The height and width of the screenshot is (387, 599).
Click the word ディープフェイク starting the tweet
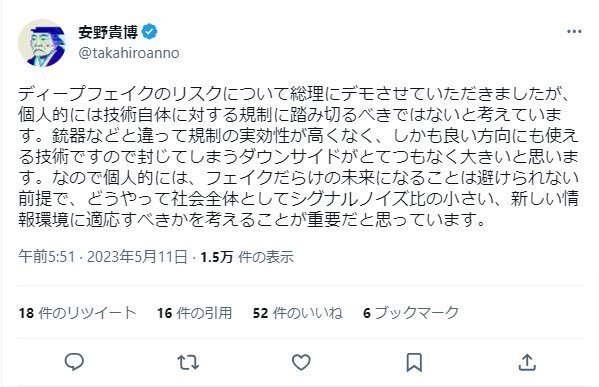pyautogui.click(x=86, y=94)
